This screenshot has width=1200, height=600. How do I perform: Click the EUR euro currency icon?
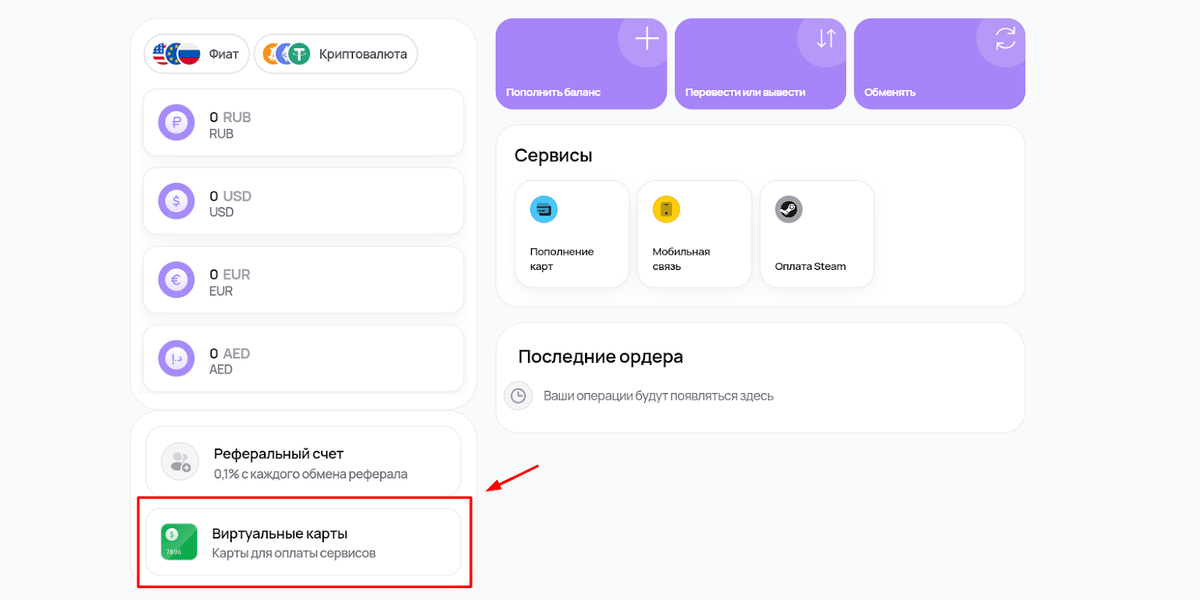click(176, 279)
